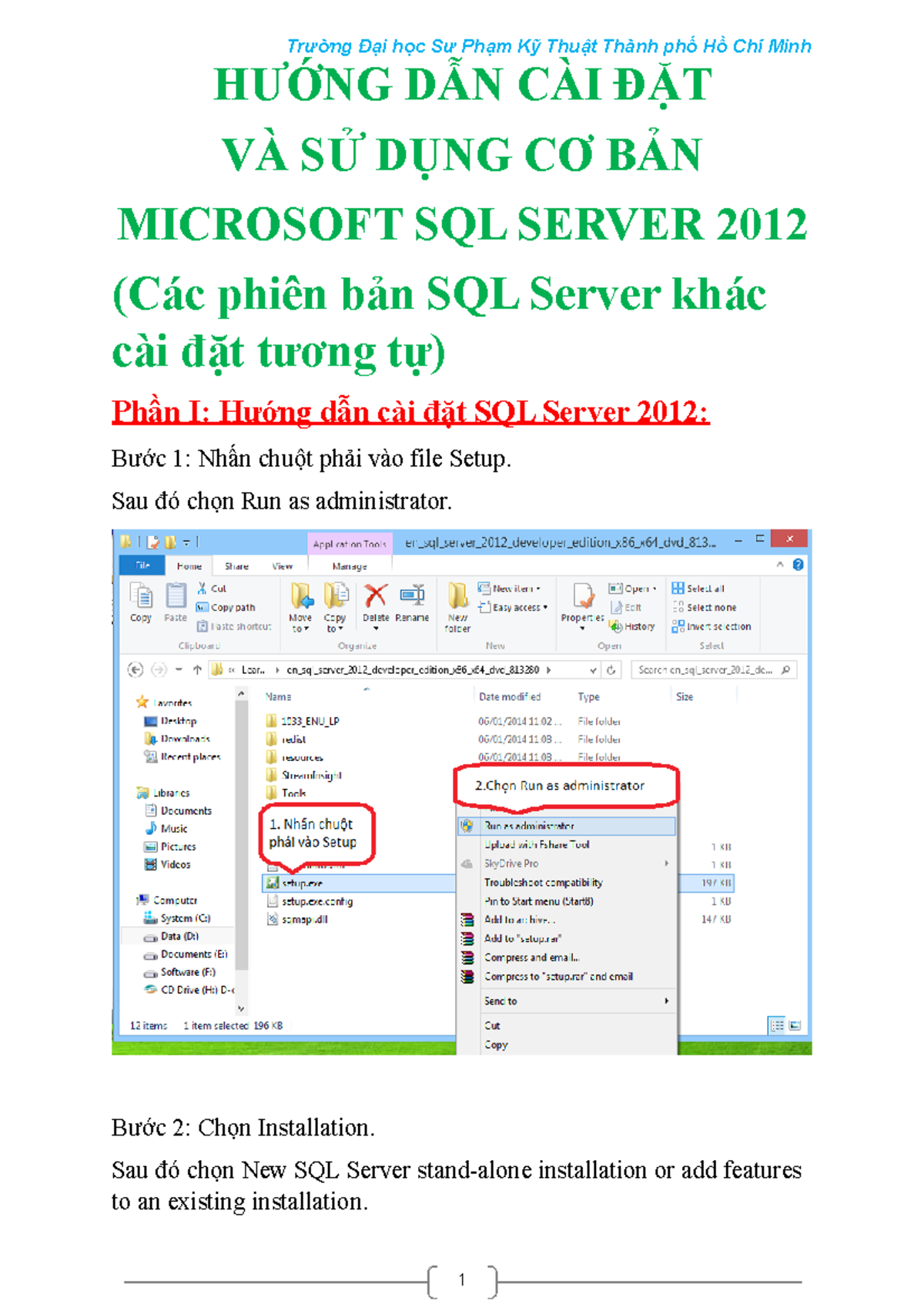This screenshot has height=1308, width=924.
Task: Open recent locations dropdown next to Forward
Action: tap(179, 670)
